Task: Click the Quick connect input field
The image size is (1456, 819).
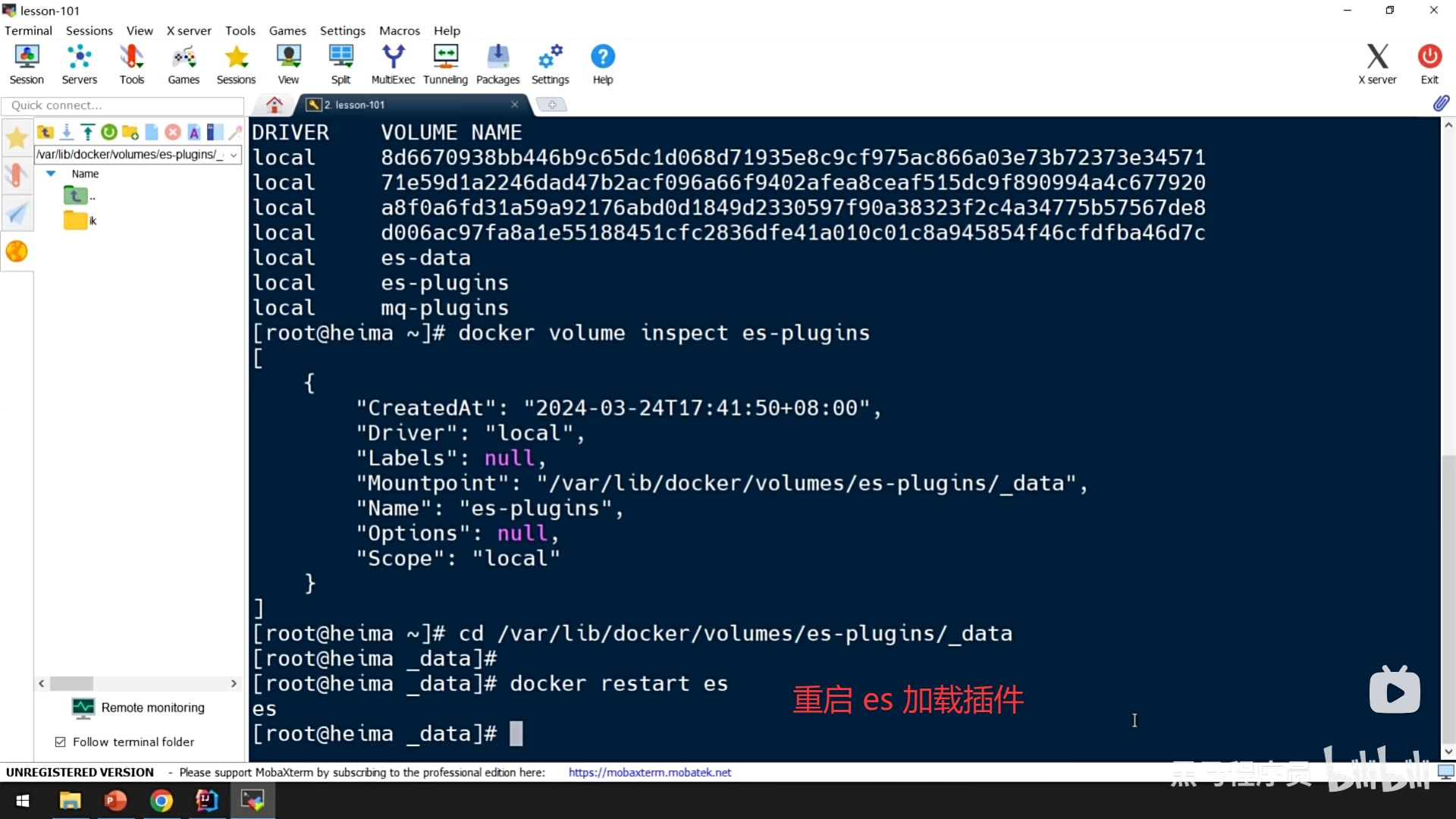Action: click(121, 105)
